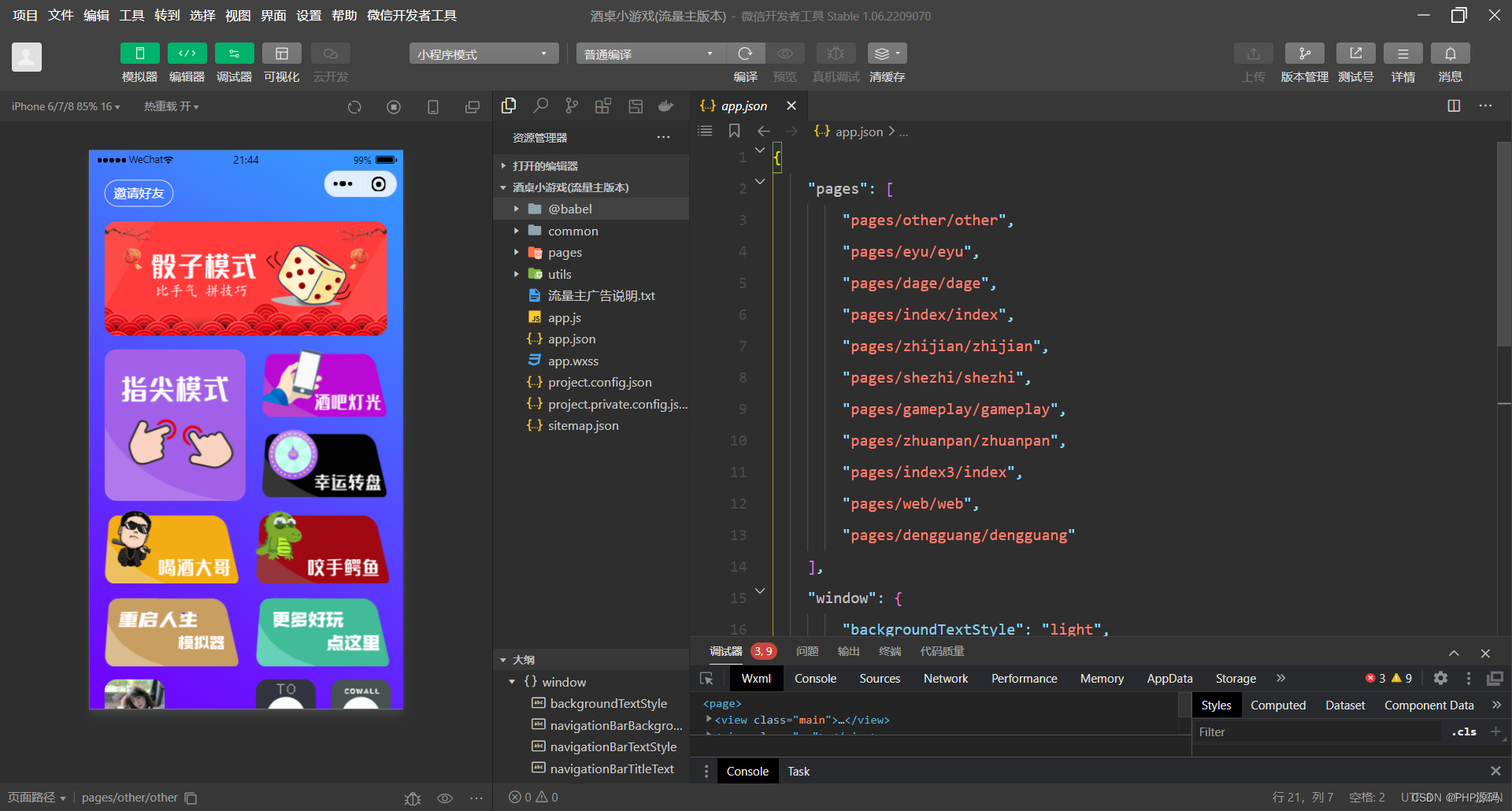Screen dimensions: 1512x811
Task: Click the preview eye icon
Action: 785,54
